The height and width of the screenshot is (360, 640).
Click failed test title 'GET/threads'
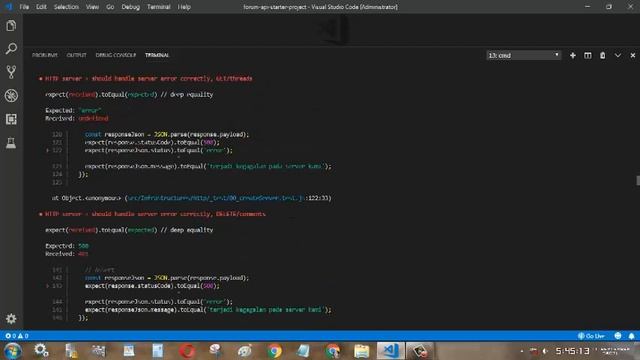point(149,78)
